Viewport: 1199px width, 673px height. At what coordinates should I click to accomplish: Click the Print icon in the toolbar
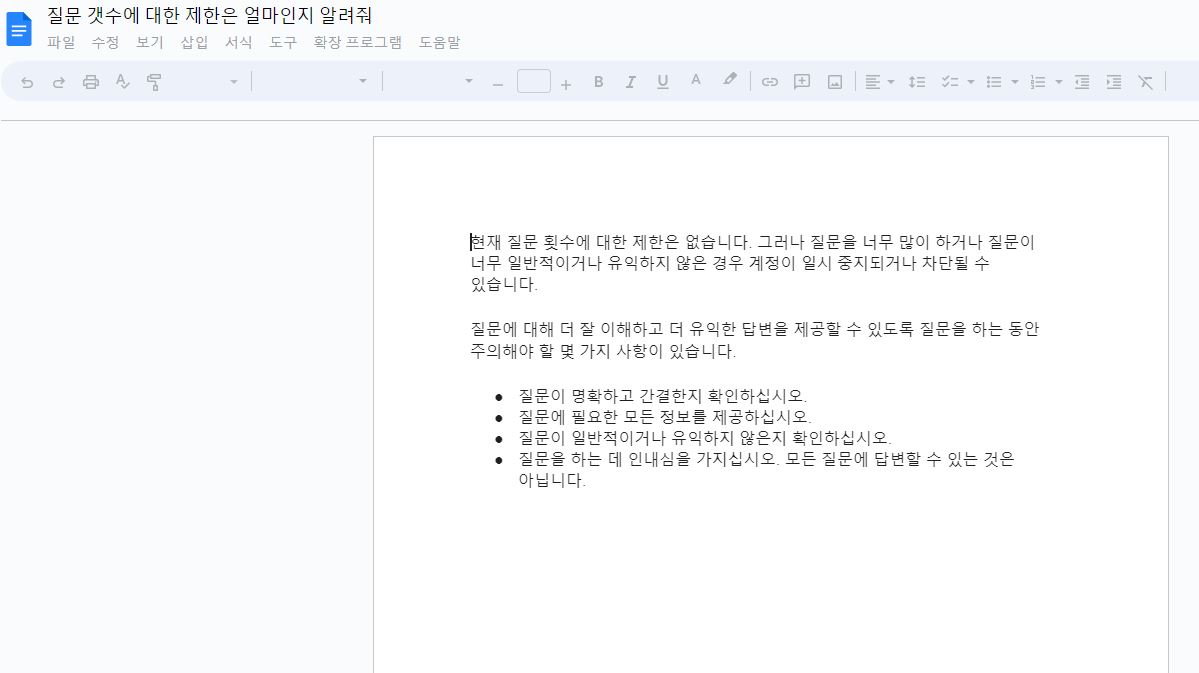click(x=90, y=81)
